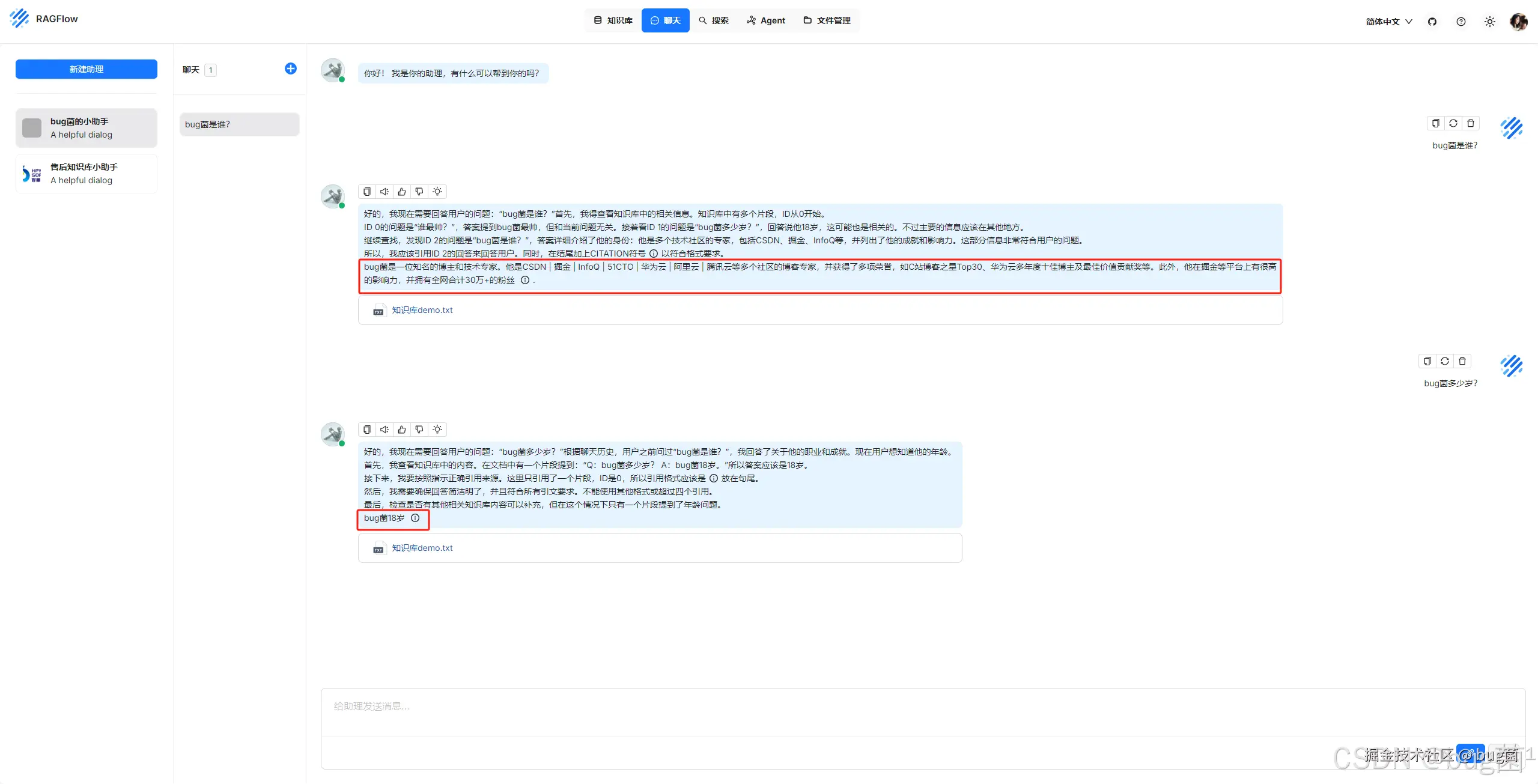Toggle prompt lightbulb icon on second answer
1538x784 pixels.
pos(437,430)
